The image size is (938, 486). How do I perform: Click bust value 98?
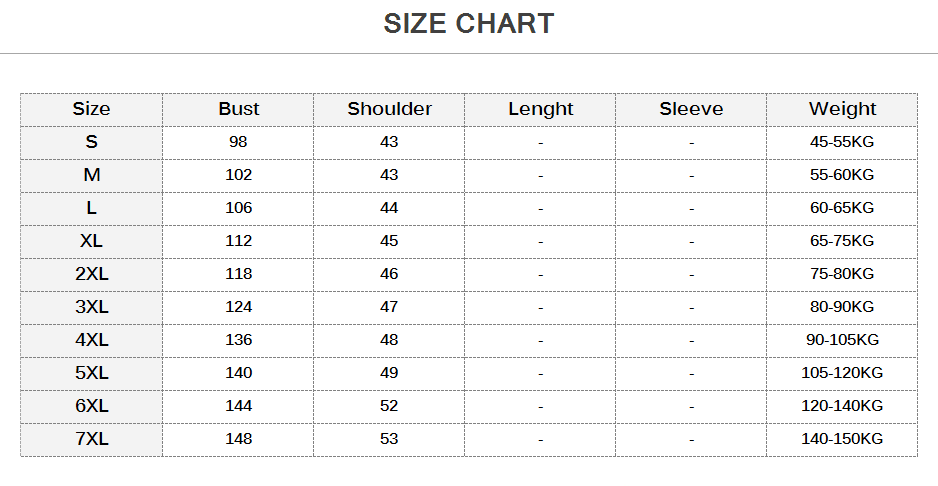[238, 142]
